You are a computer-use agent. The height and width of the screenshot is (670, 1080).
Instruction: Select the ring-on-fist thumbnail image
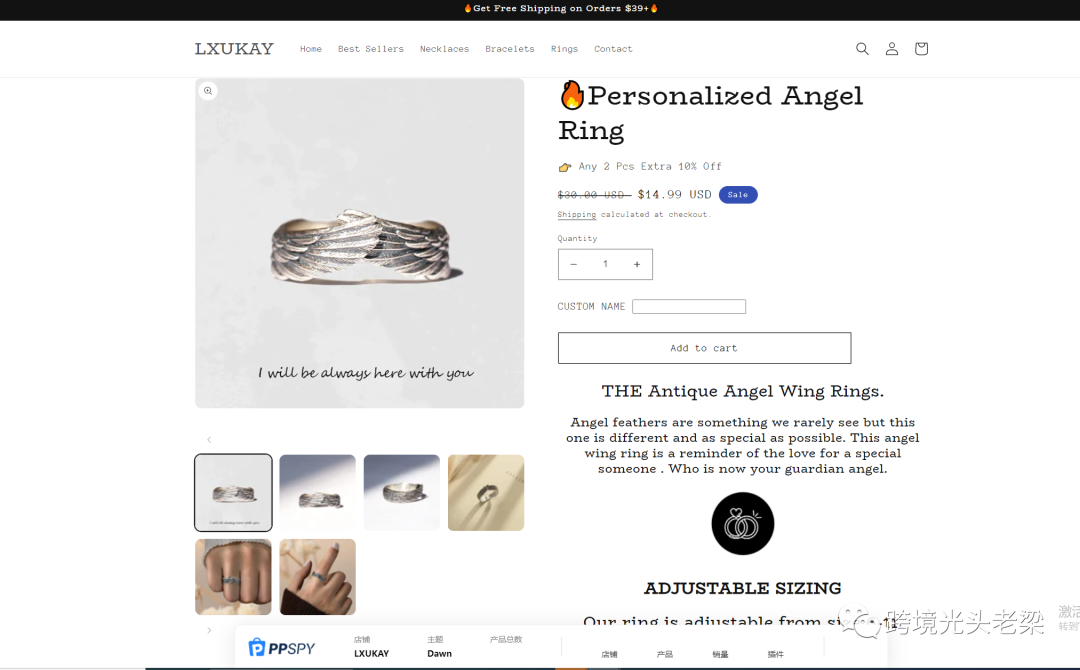tap(233, 577)
